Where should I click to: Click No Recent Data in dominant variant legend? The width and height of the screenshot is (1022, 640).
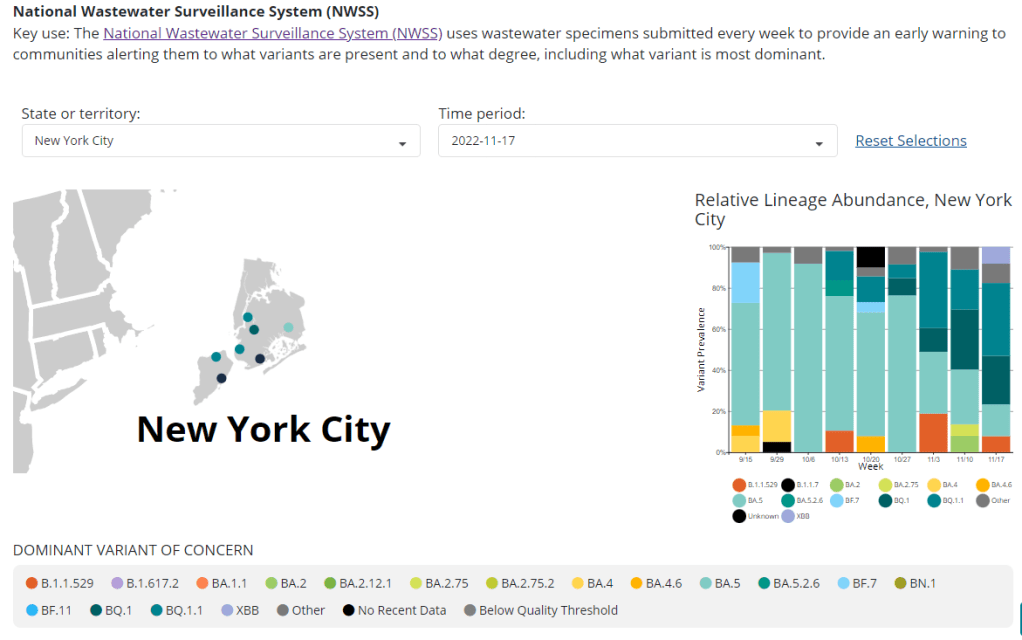point(394,610)
